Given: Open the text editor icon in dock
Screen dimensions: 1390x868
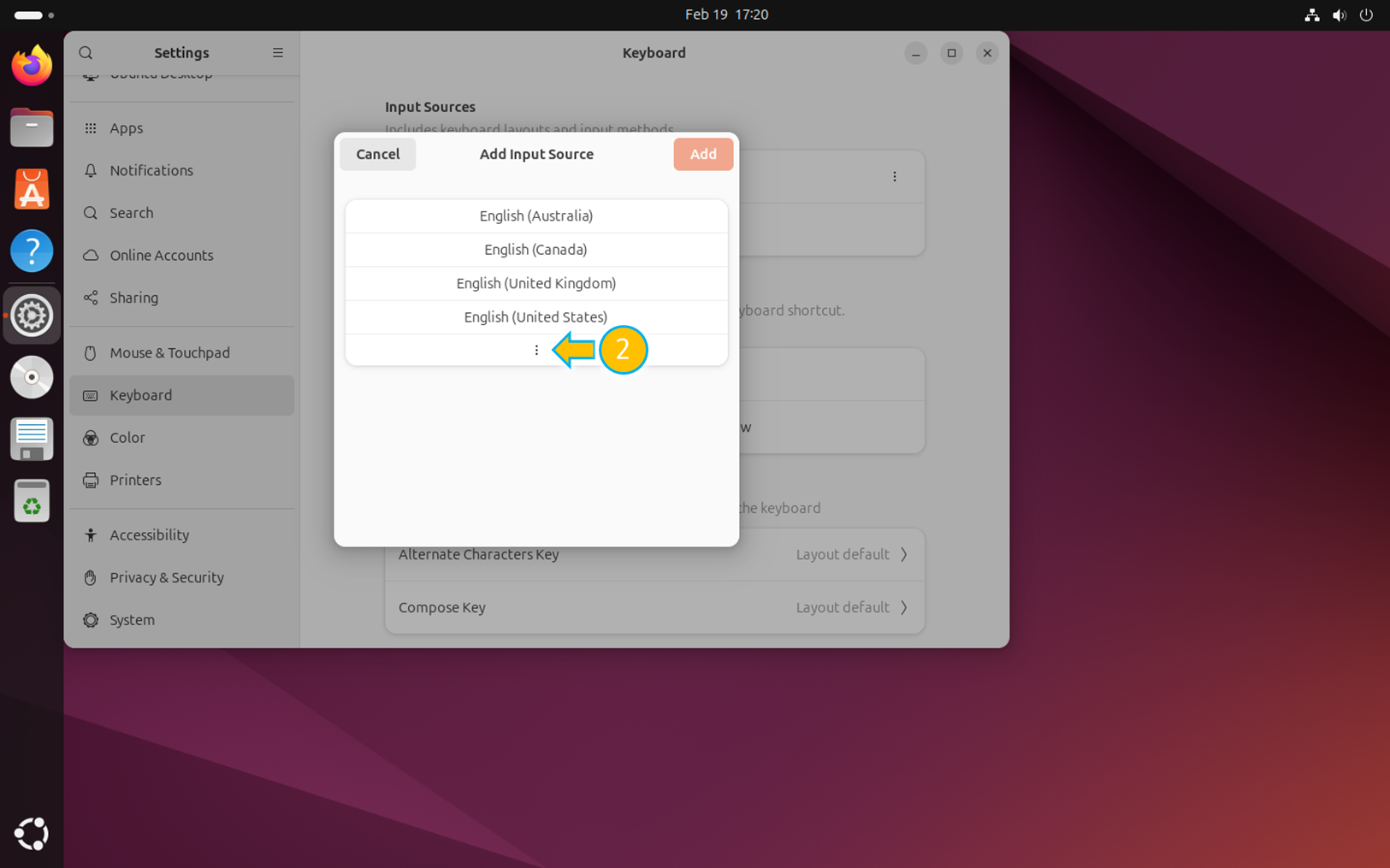Looking at the screenshot, I should click(x=32, y=440).
